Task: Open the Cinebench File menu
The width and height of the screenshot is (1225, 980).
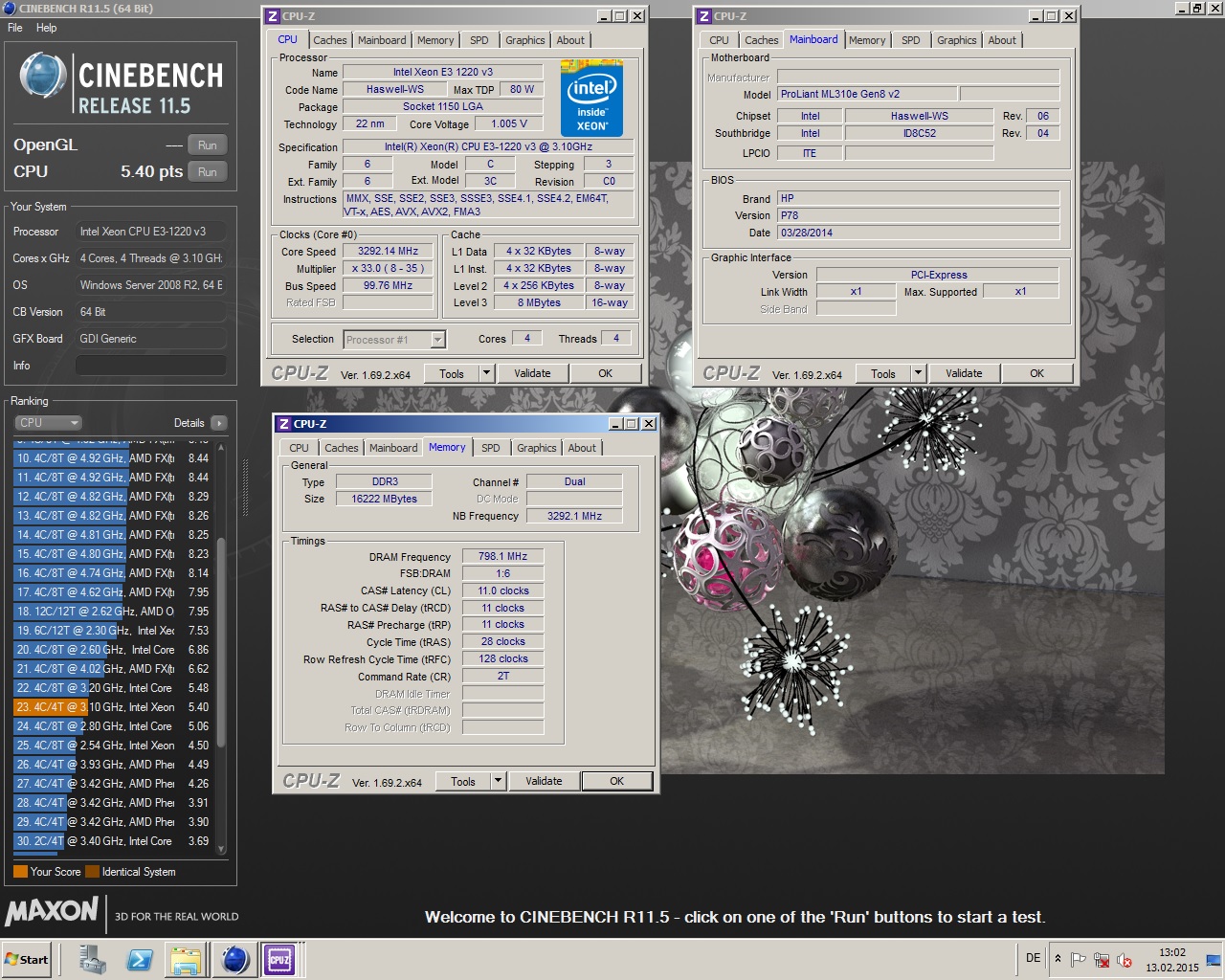Action: click(15, 28)
